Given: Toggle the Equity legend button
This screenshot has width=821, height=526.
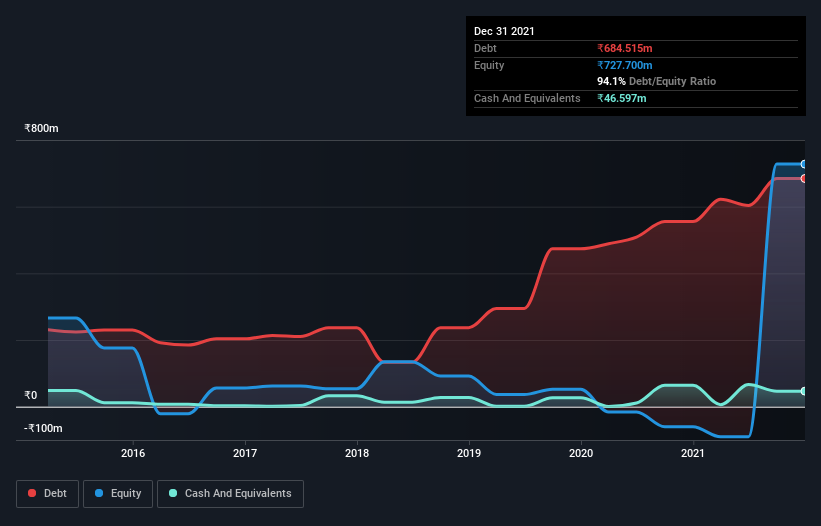Looking at the screenshot, I should 118,494.
